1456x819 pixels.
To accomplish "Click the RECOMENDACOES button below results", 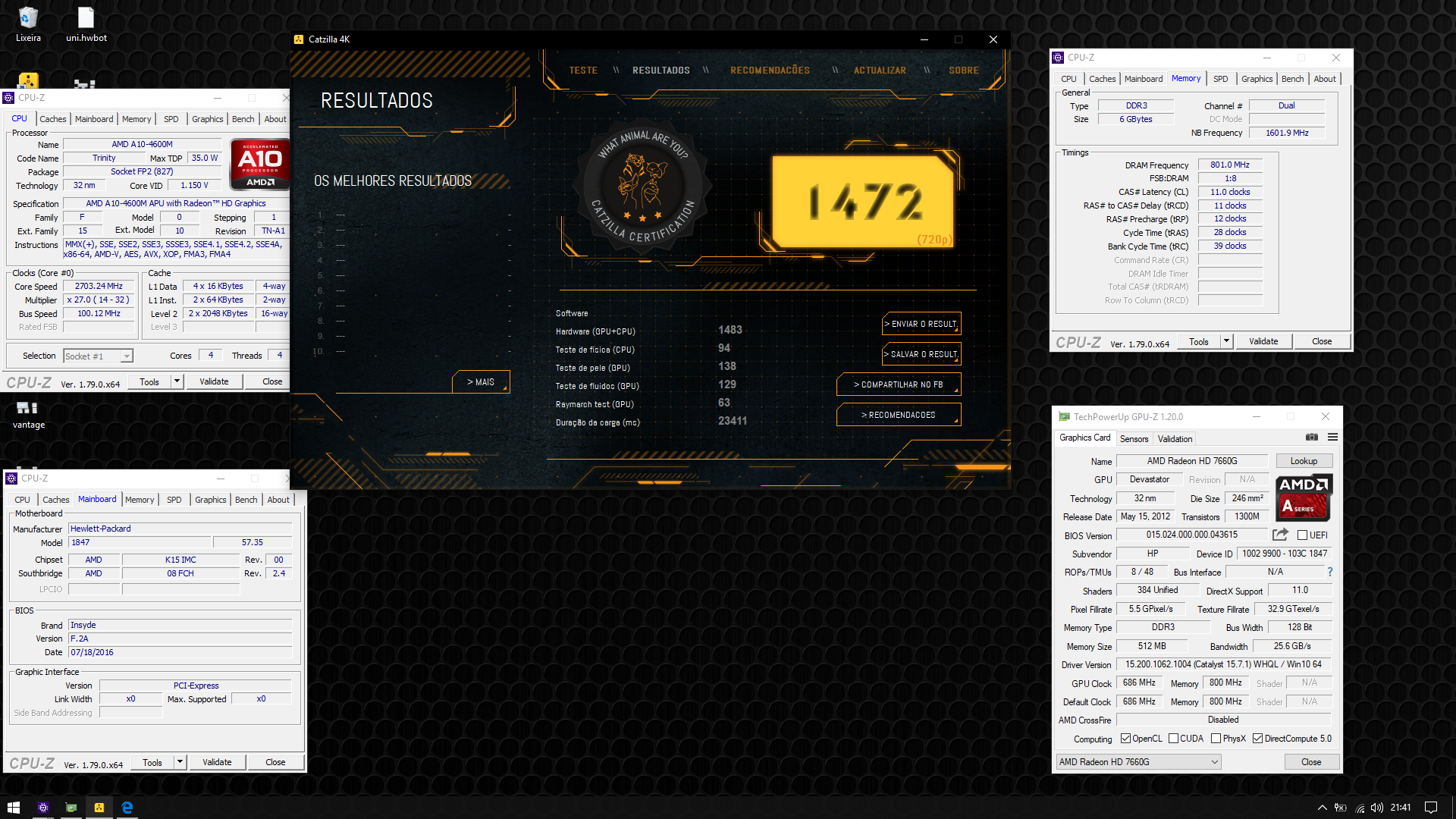I will tap(899, 415).
